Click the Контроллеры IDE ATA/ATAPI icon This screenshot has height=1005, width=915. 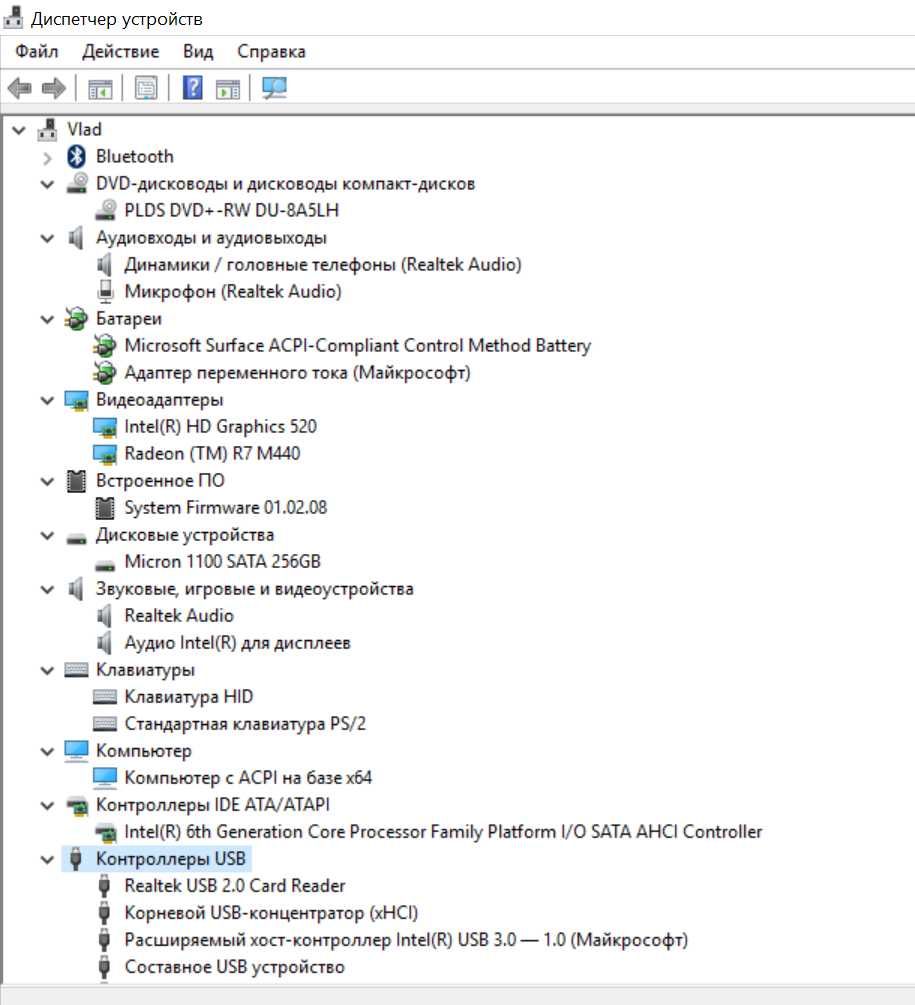point(77,806)
